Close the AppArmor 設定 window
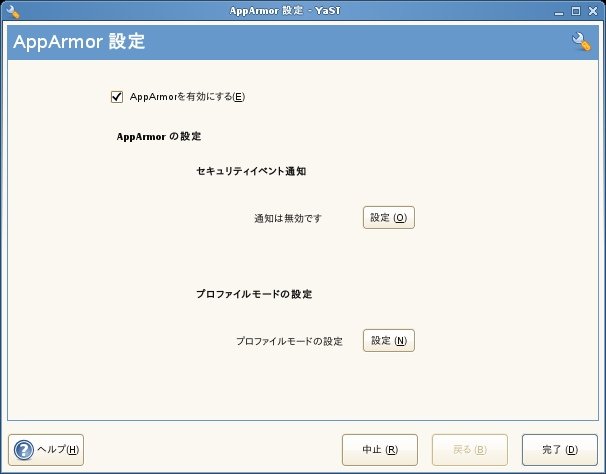Viewport: 606px width, 474px height. point(593,11)
